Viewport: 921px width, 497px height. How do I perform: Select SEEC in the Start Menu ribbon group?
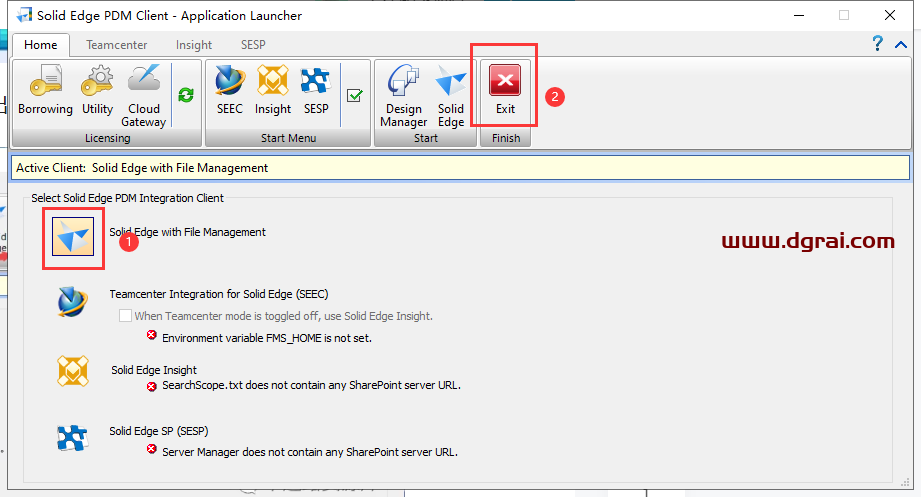click(230, 89)
